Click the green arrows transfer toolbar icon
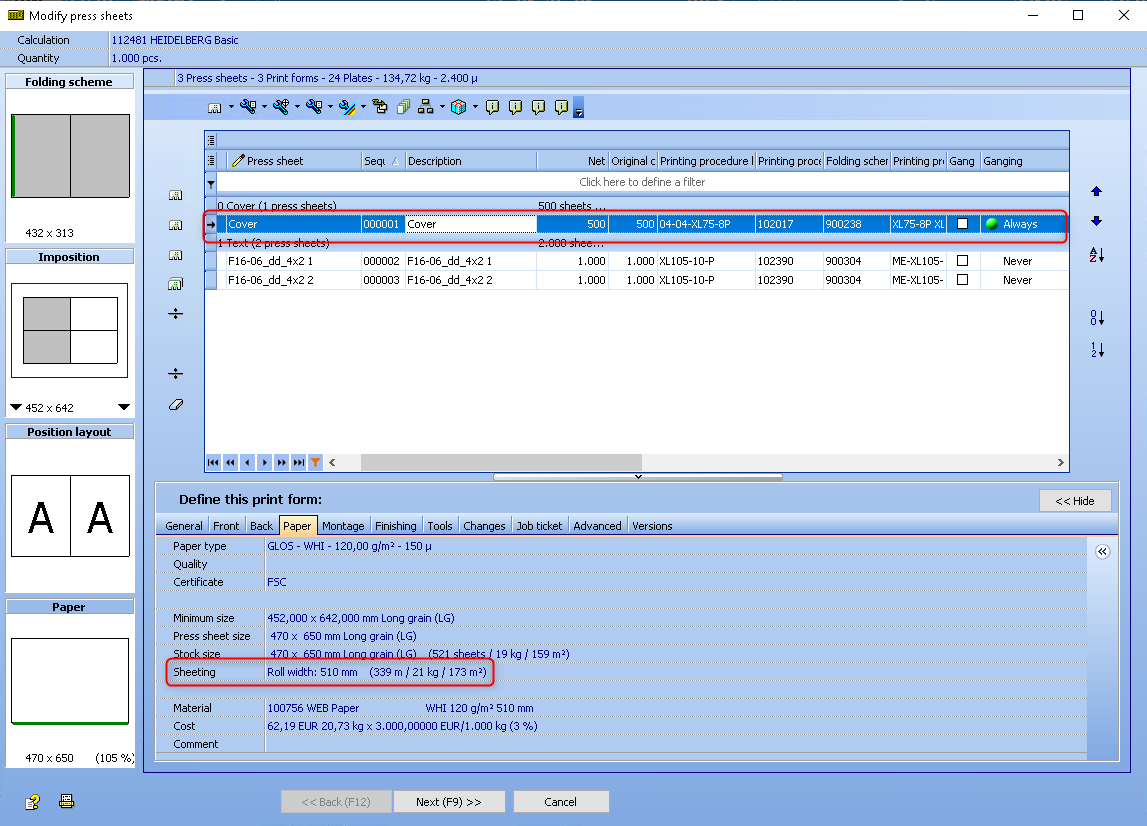The width and height of the screenshot is (1147, 826). pos(380,107)
